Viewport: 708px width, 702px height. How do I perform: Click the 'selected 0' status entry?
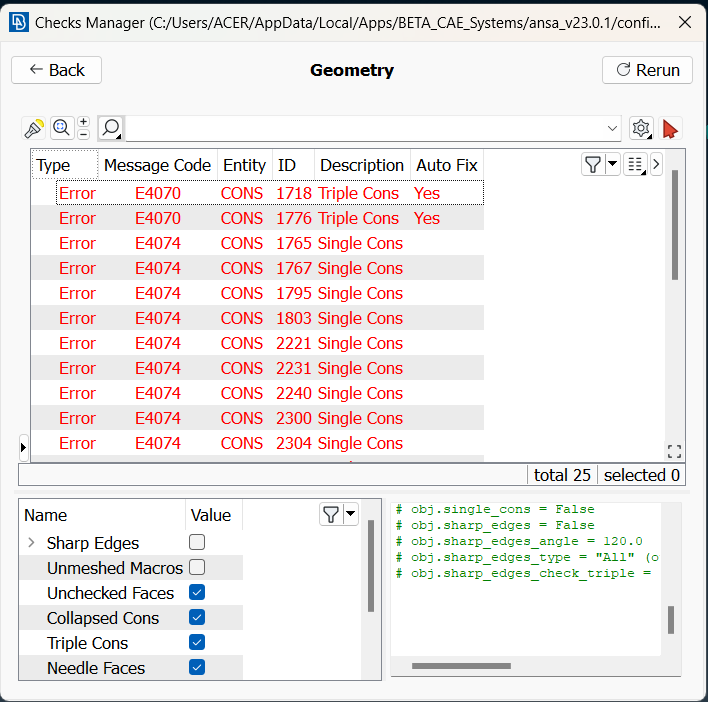(642, 475)
